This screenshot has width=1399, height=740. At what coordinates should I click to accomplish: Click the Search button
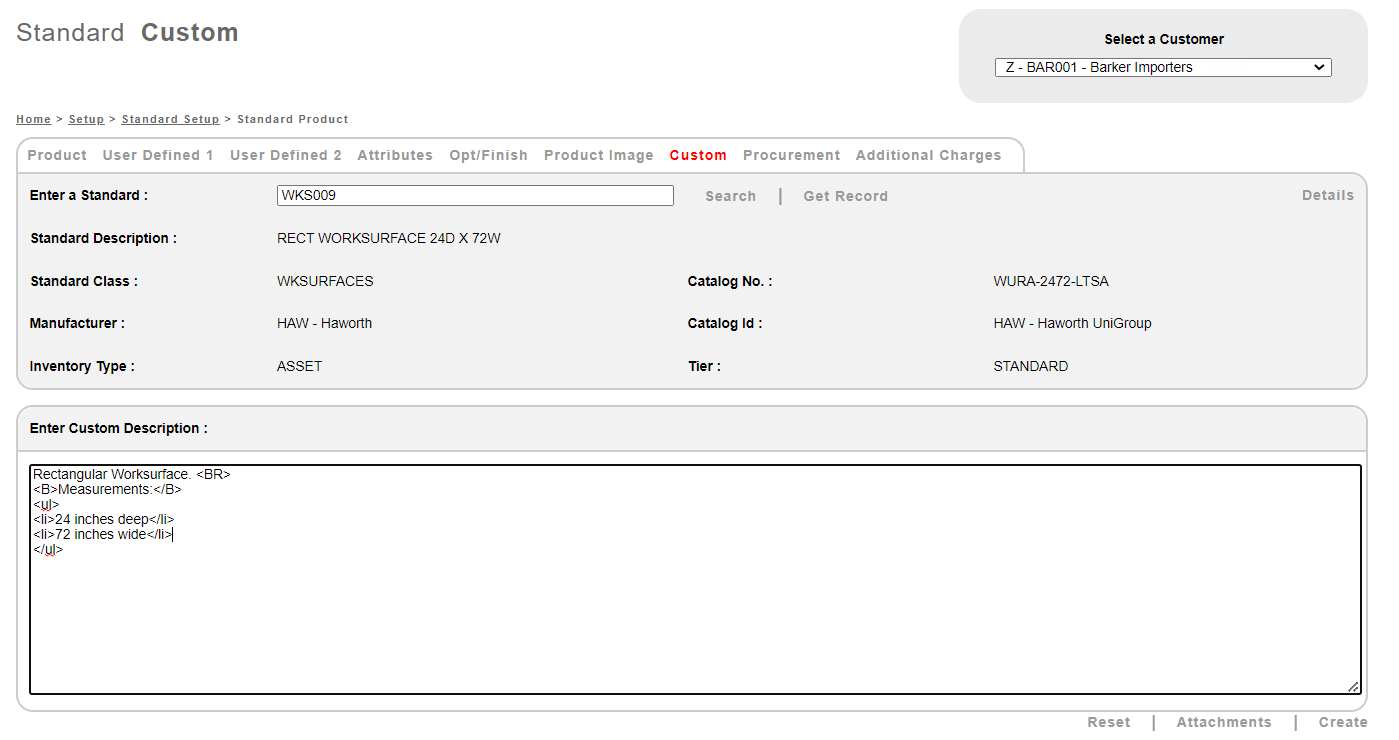point(730,197)
